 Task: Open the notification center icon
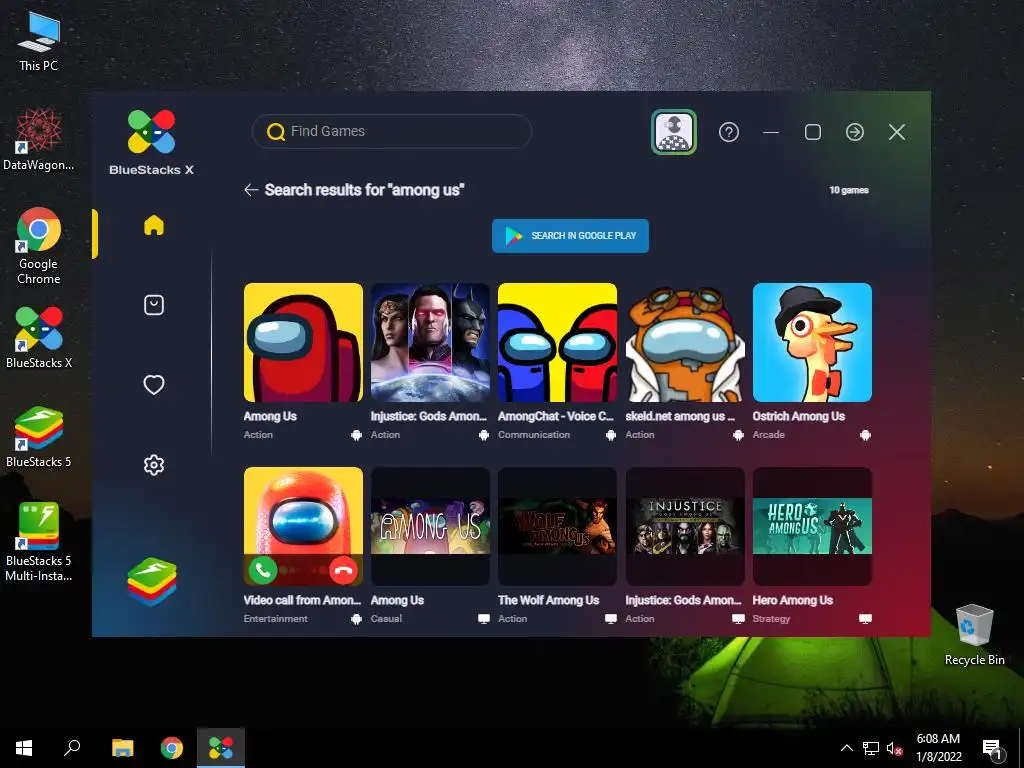pyautogui.click(x=992, y=750)
